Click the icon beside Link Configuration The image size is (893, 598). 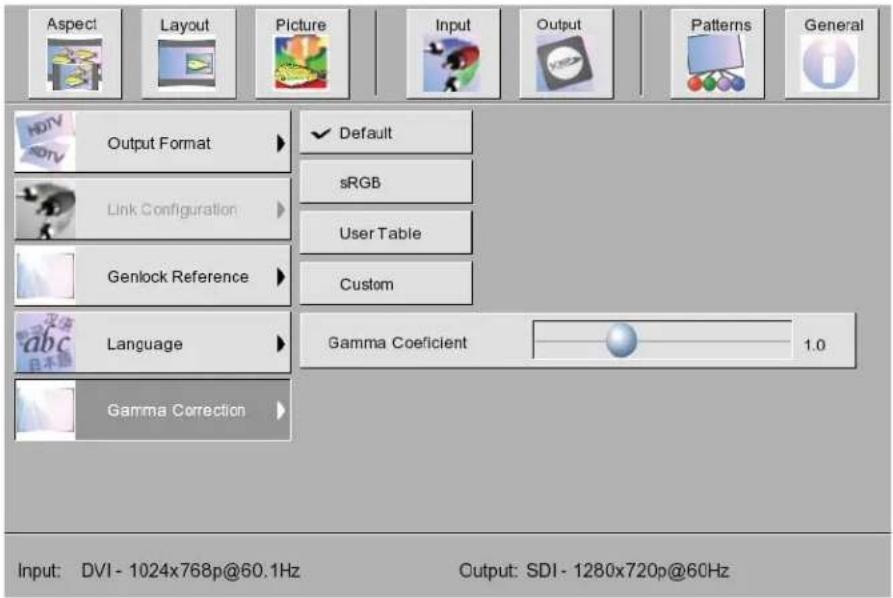tap(45, 209)
